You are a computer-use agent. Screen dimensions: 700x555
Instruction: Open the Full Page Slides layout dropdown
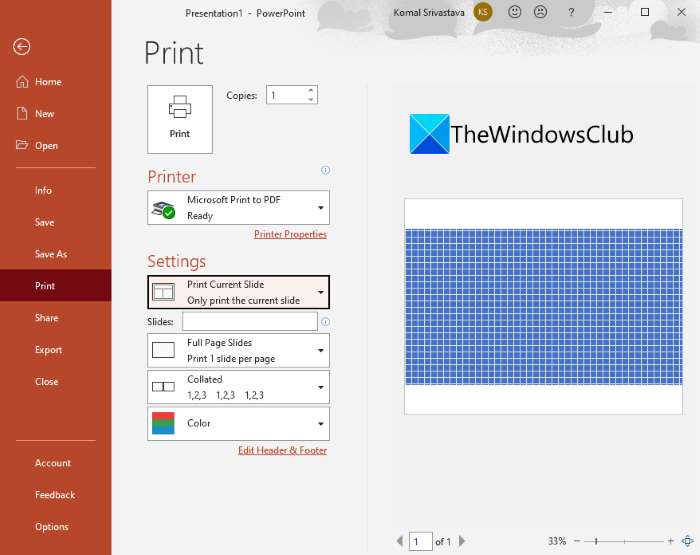coord(238,351)
